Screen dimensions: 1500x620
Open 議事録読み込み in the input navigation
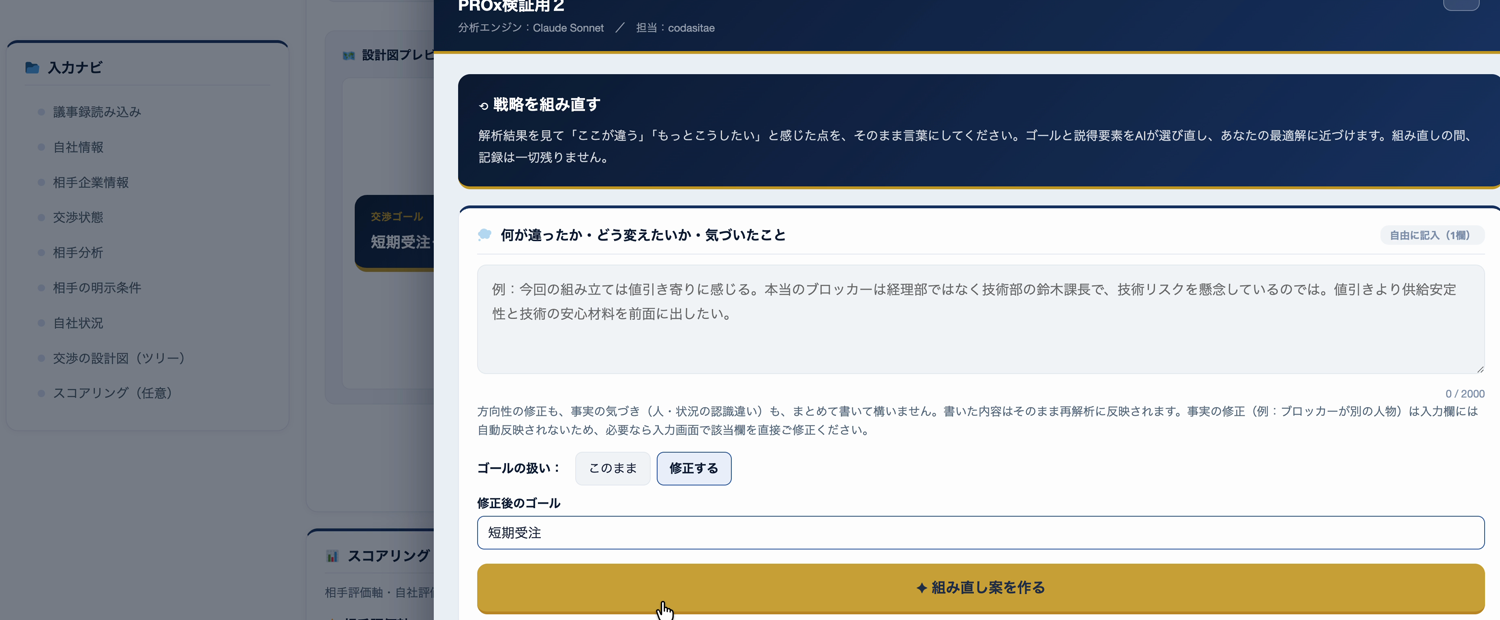tap(97, 112)
